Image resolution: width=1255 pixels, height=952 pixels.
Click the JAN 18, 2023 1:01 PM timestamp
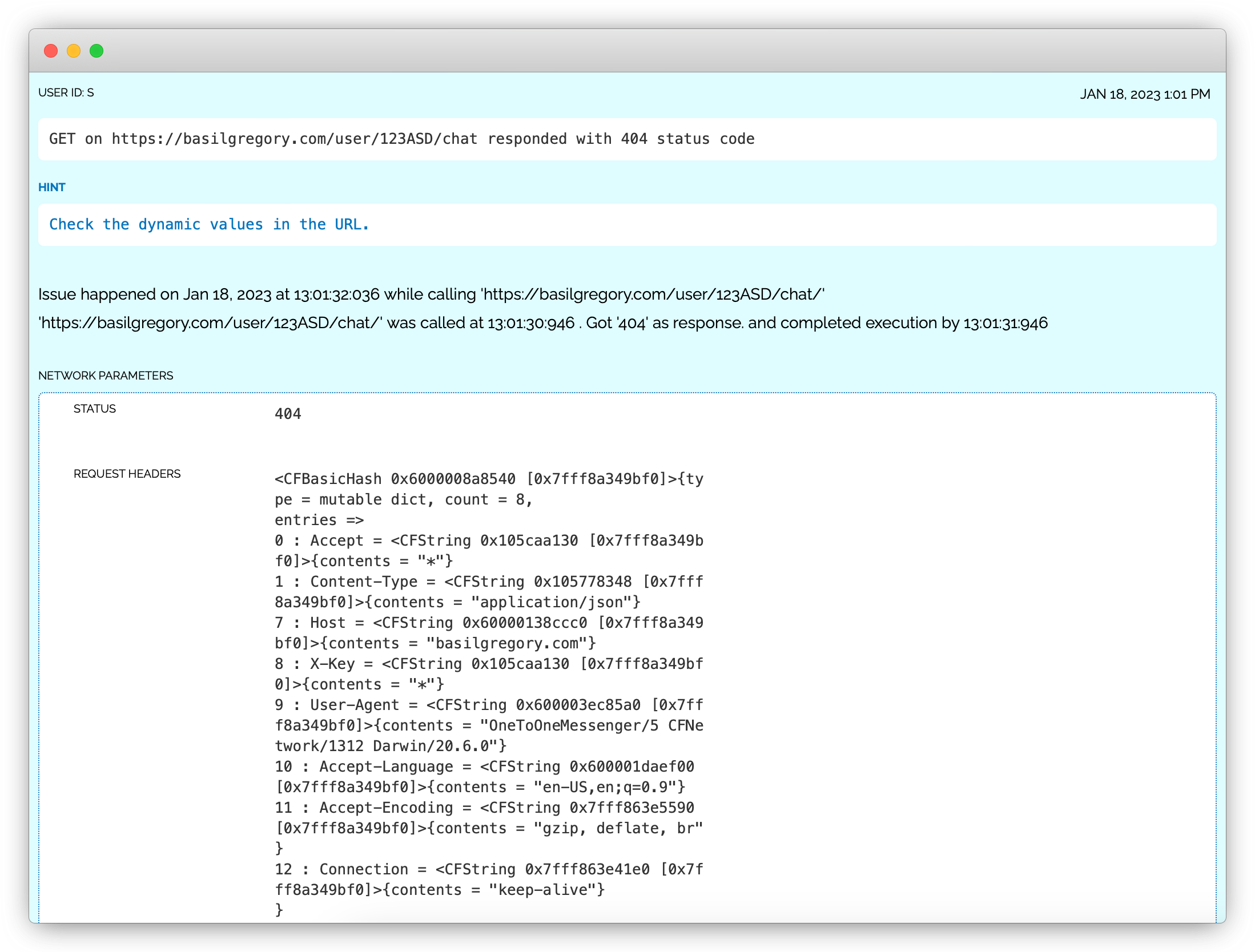(x=1144, y=94)
